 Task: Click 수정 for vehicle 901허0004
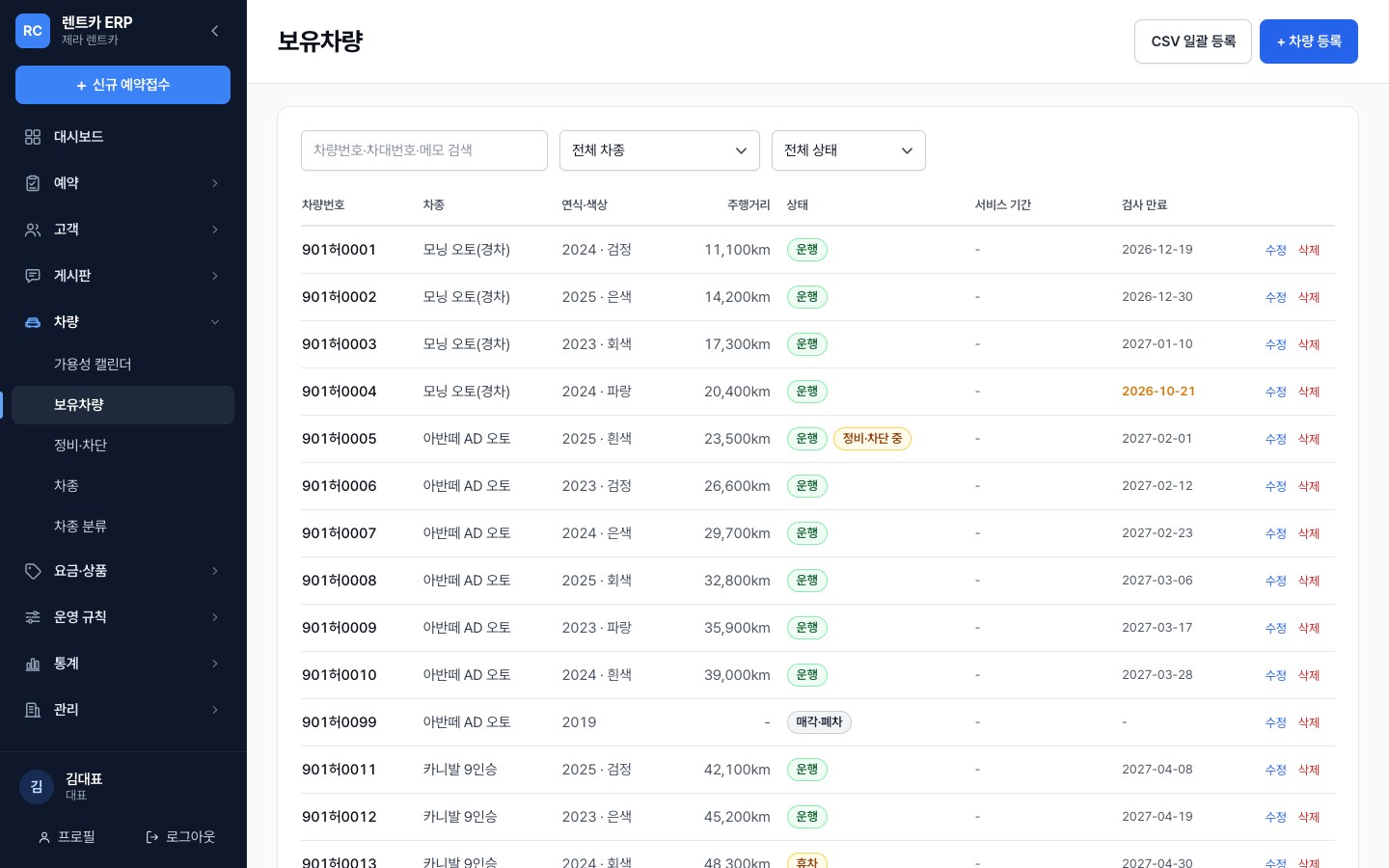[1276, 392]
